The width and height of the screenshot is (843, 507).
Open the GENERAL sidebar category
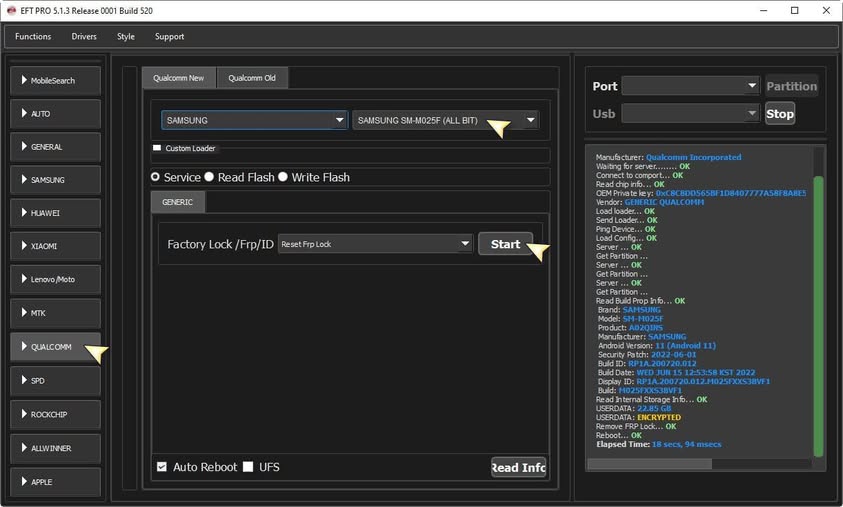point(55,147)
